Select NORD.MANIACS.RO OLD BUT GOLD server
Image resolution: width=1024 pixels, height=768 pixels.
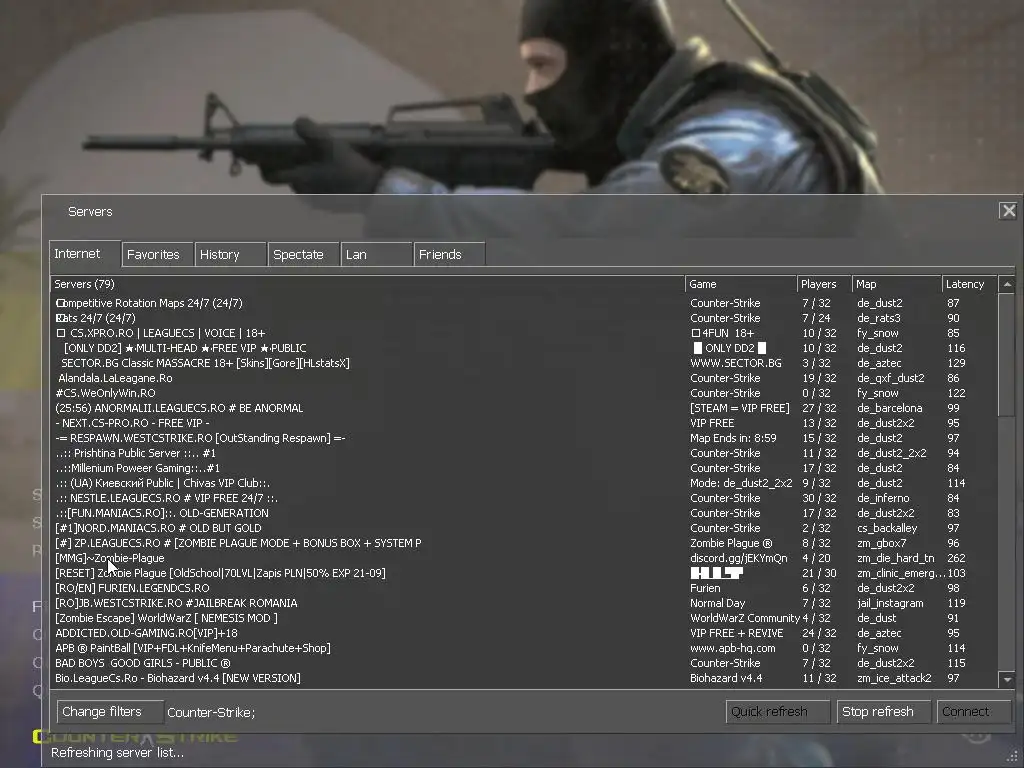click(524, 528)
